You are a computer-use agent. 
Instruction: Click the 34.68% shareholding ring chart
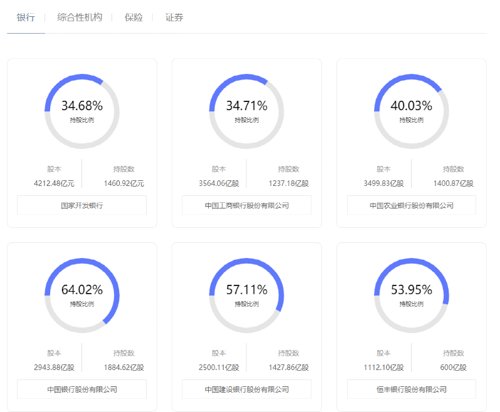[82, 111]
